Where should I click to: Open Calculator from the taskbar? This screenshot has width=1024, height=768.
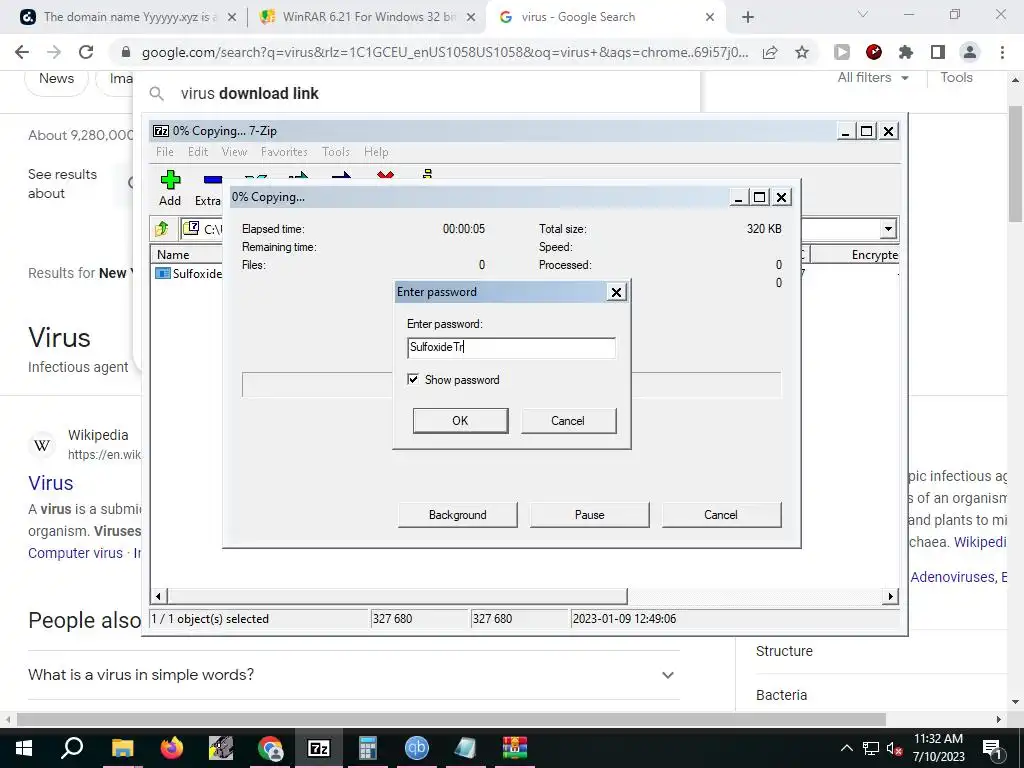pos(367,748)
